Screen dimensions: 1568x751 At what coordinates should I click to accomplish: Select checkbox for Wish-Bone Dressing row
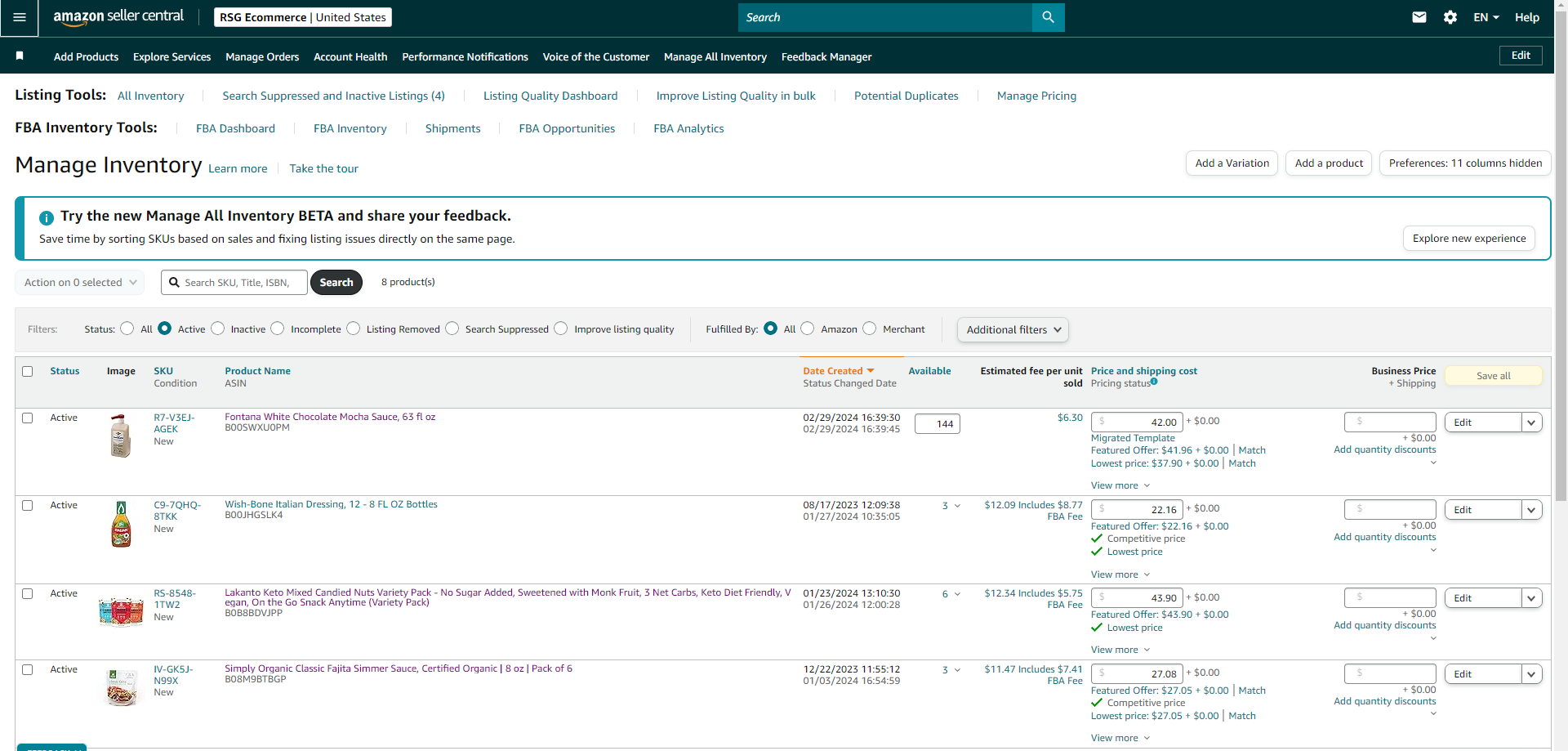(x=28, y=505)
